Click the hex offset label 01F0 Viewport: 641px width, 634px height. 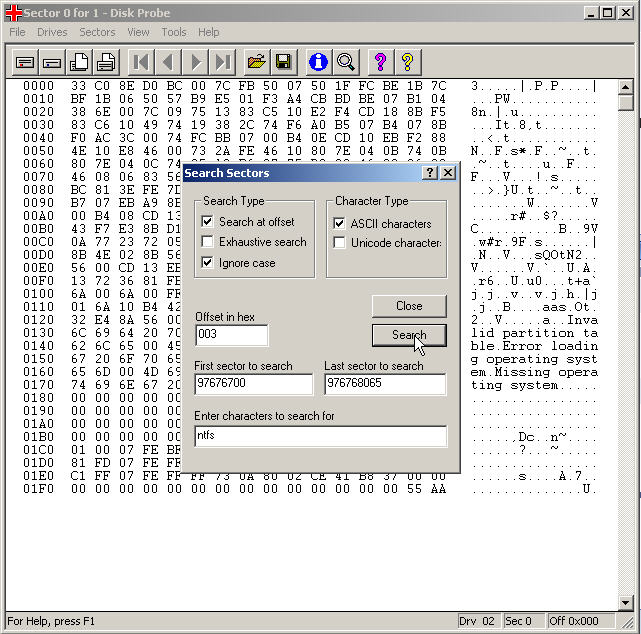[x=38, y=489]
